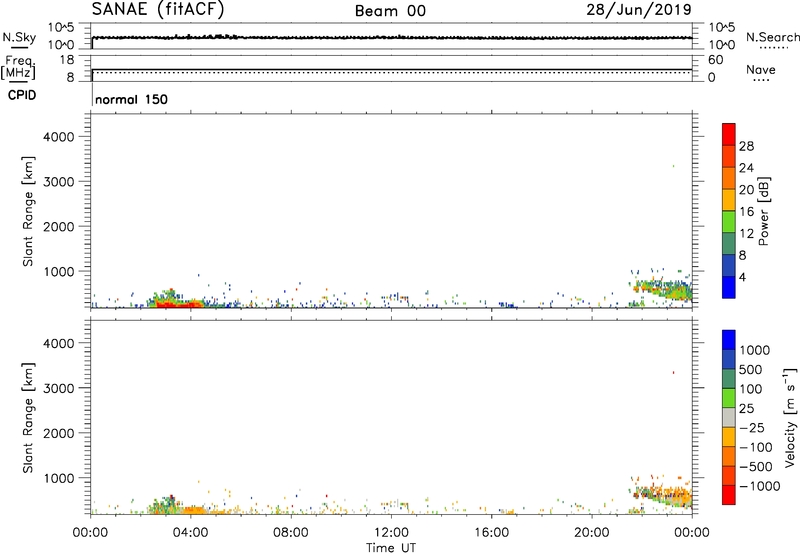Viewport: 800px width, 554px height.
Task: Click the Slant Range label of velocity panel
Action: tap(28, 418)
